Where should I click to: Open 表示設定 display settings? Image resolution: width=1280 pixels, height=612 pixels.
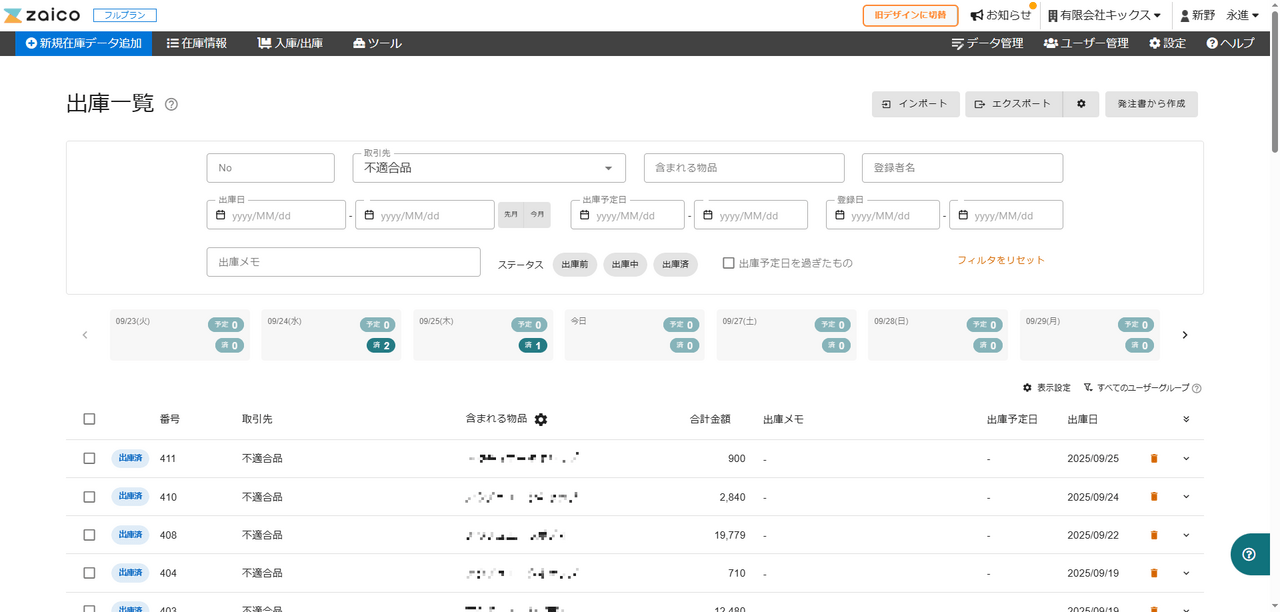pos(1046,388)
